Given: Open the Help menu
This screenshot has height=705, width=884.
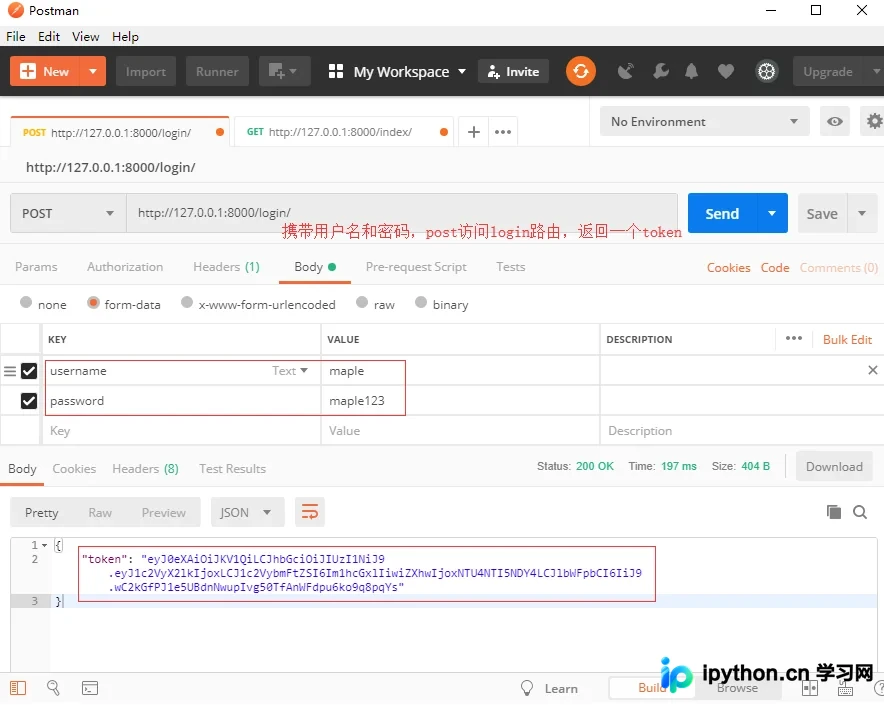Looking at the screenshot, I should [x=125, y=37].
